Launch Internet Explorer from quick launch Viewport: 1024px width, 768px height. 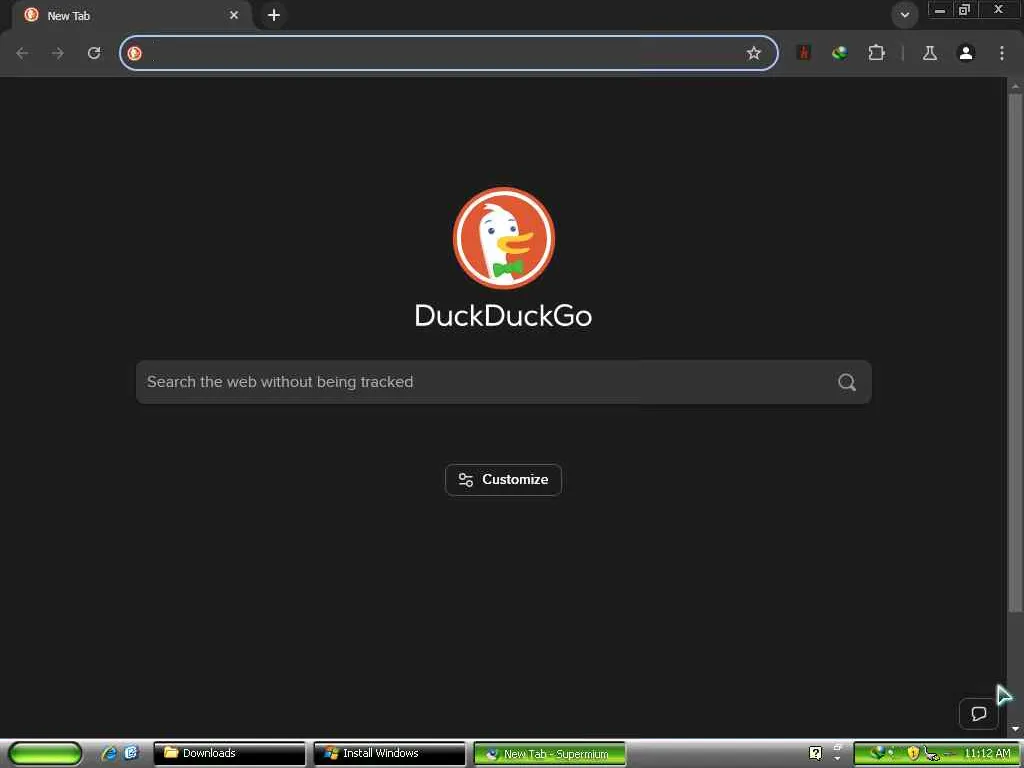point(109,753)
